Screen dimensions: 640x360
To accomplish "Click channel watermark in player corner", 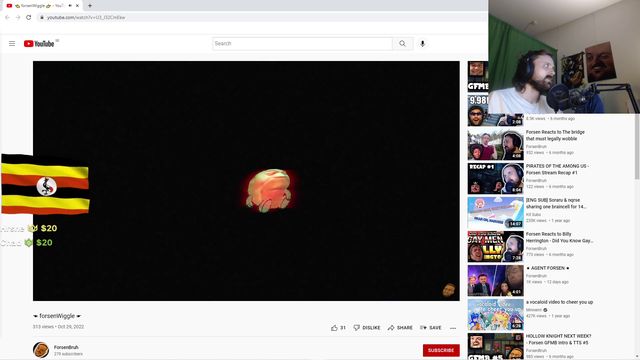I will pos(449,290).
